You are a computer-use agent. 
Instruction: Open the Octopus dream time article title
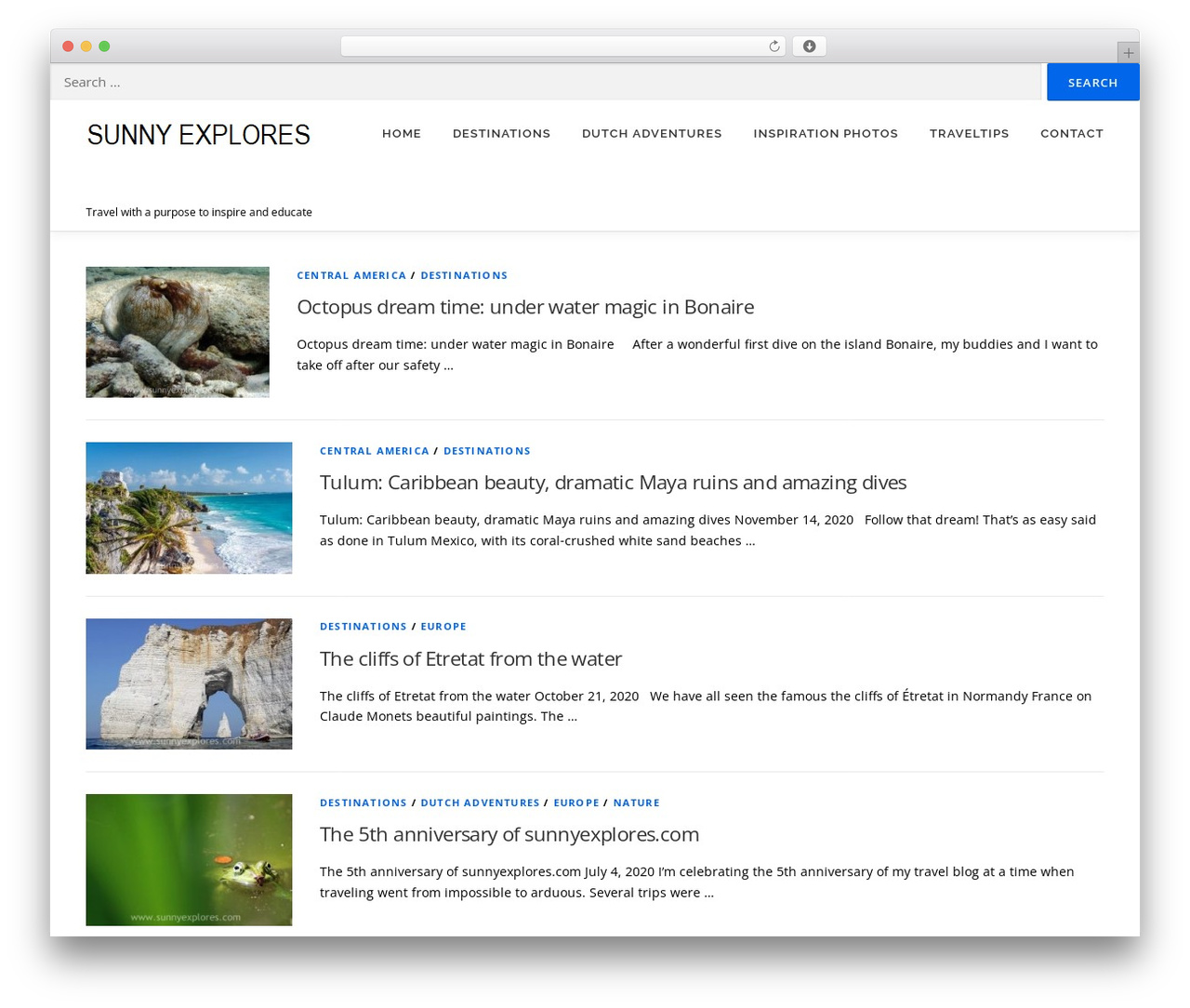tap(525, 307)
